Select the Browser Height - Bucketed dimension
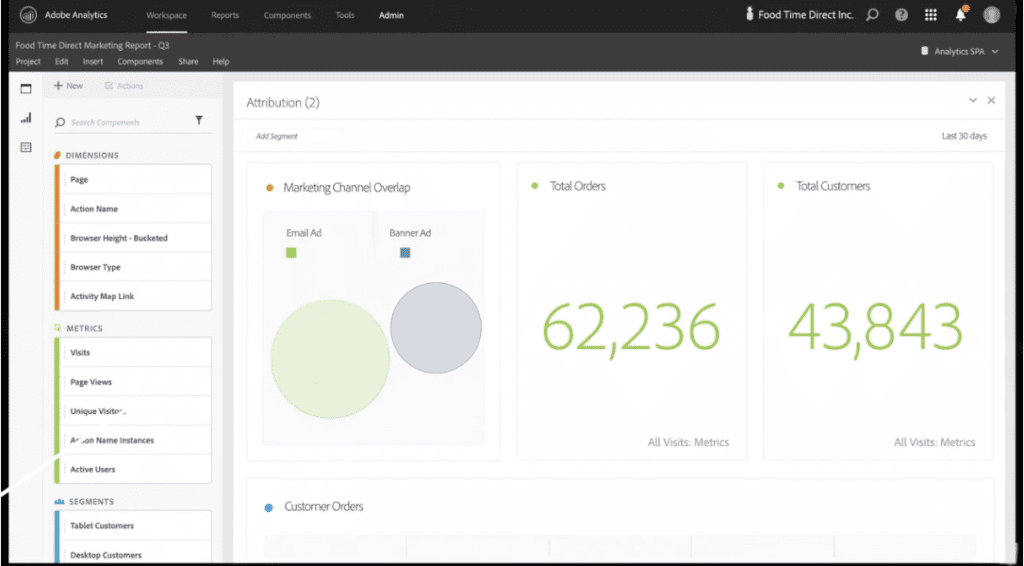Image resolution: width=1024 pixels, height=566 pixels. click(x=136, y=238)
